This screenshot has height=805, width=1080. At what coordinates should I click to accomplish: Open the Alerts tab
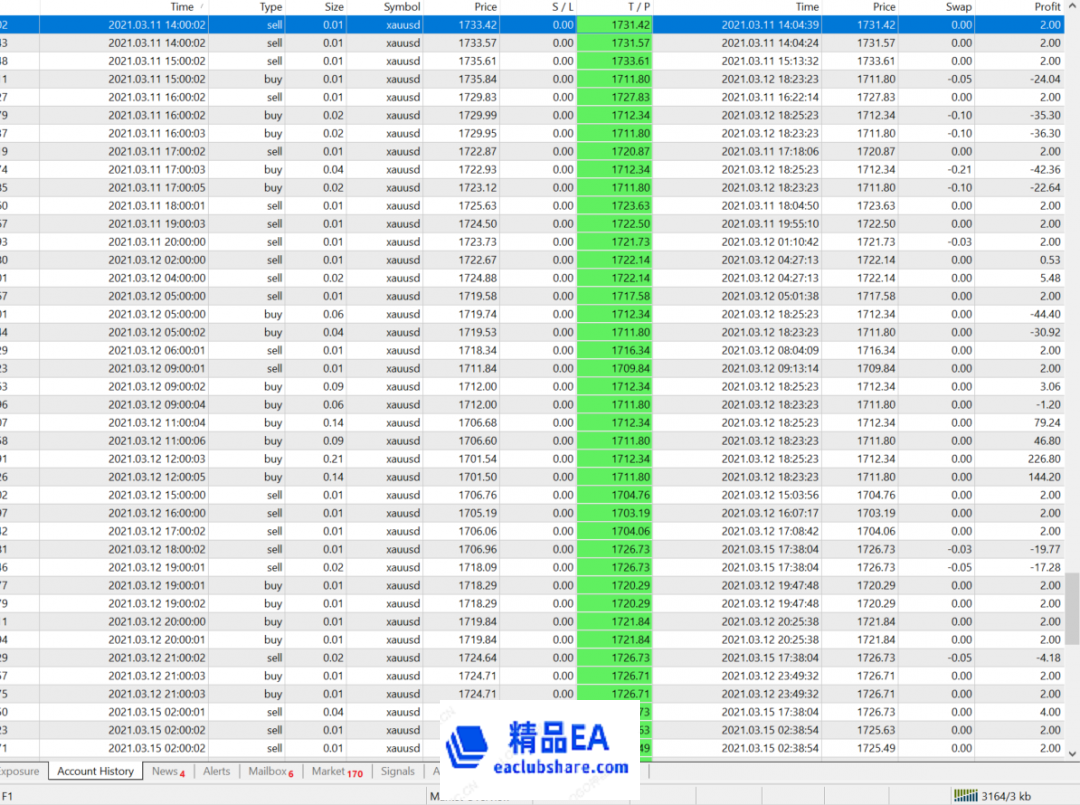[216, 771]
